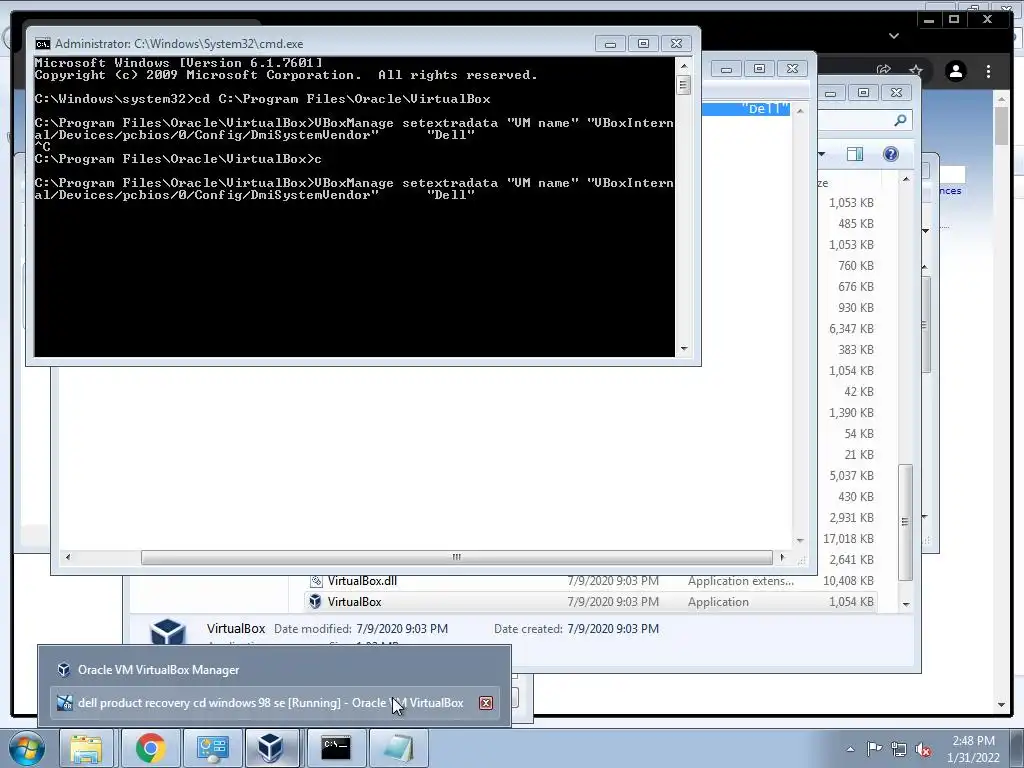1024x768 pixels.
Task: Click inside the command prompt text area
Action: 355,206
